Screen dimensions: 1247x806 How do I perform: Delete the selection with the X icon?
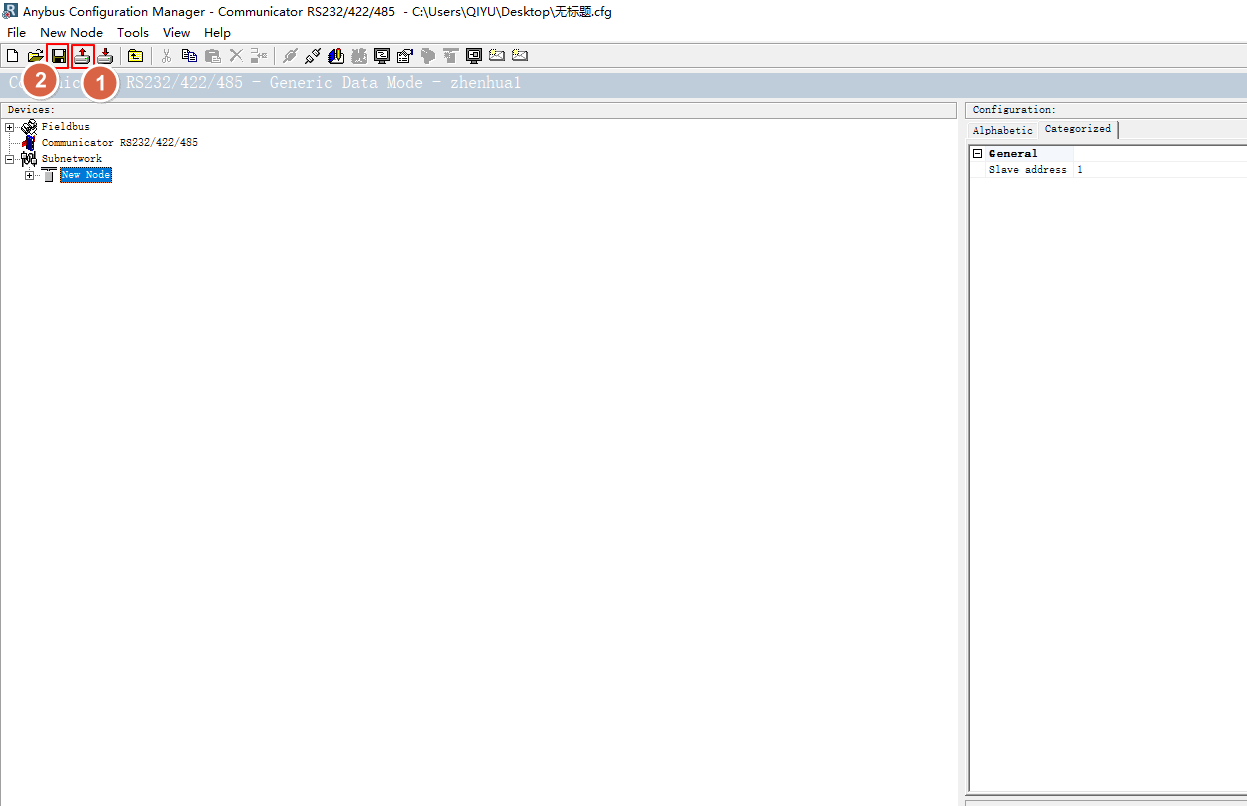pos(236,56)
